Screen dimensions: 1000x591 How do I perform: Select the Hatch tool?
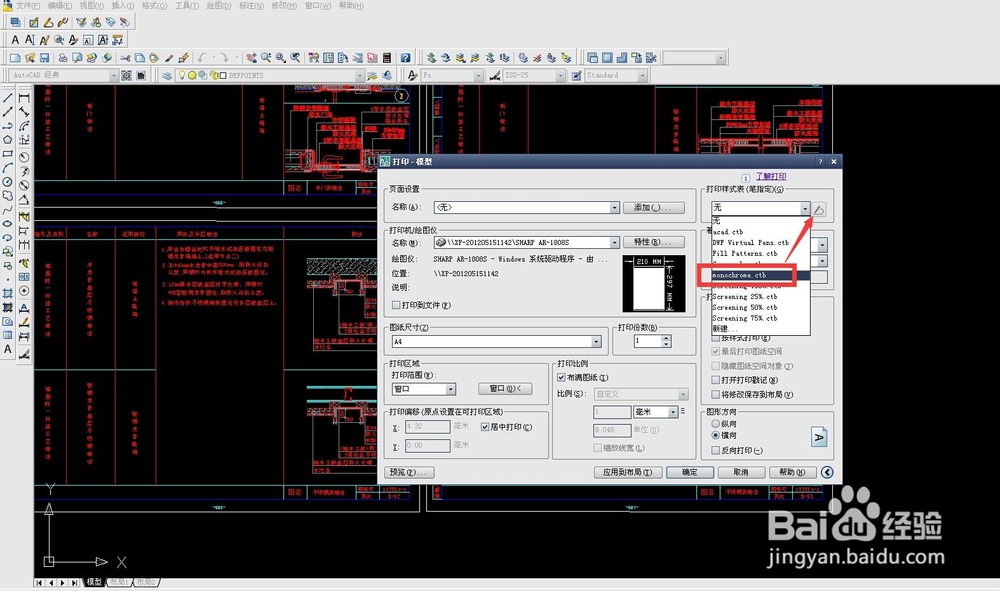click(x=8, y=293)
